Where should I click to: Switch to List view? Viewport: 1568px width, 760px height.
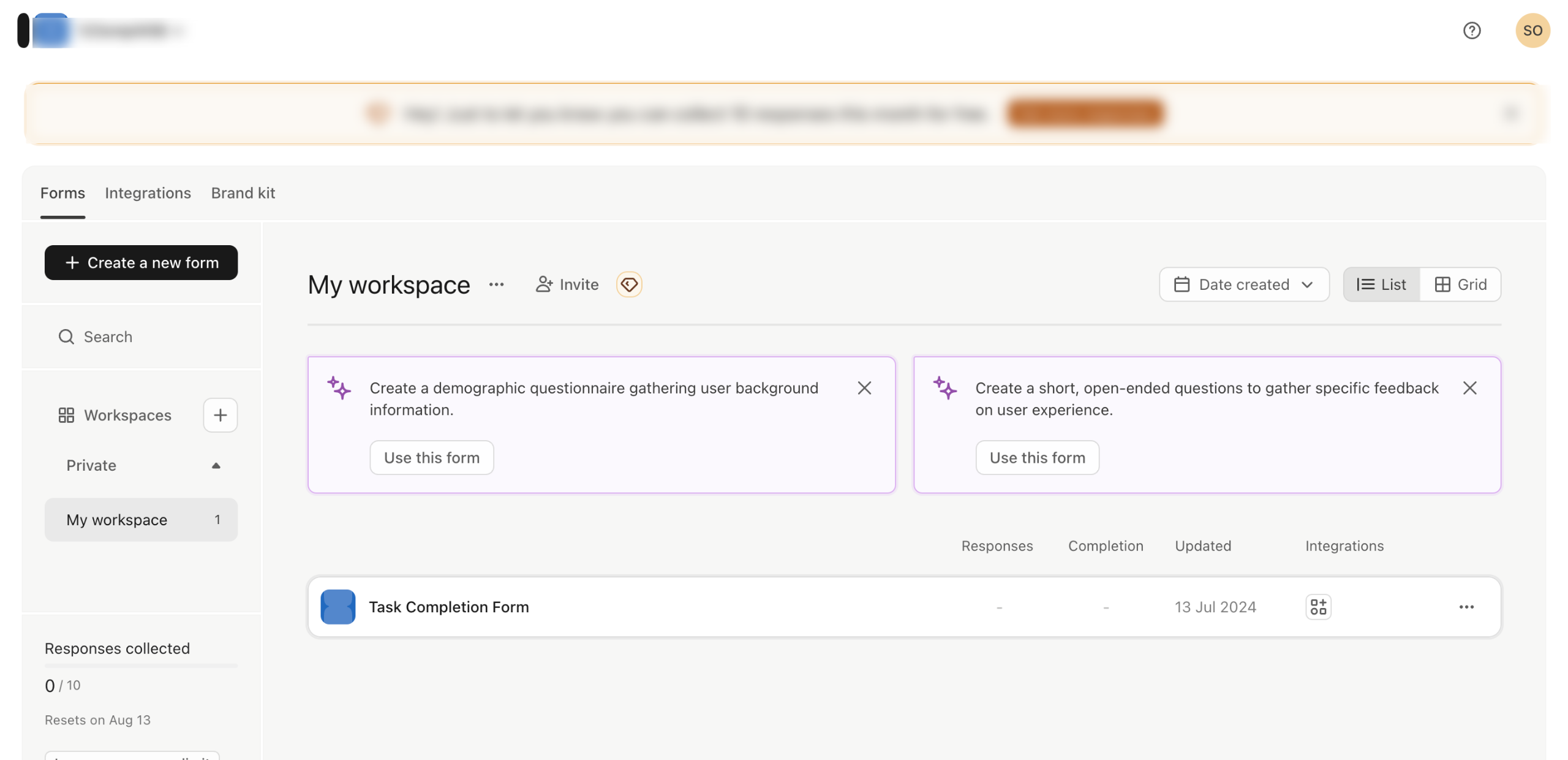tap(1381, 284)
